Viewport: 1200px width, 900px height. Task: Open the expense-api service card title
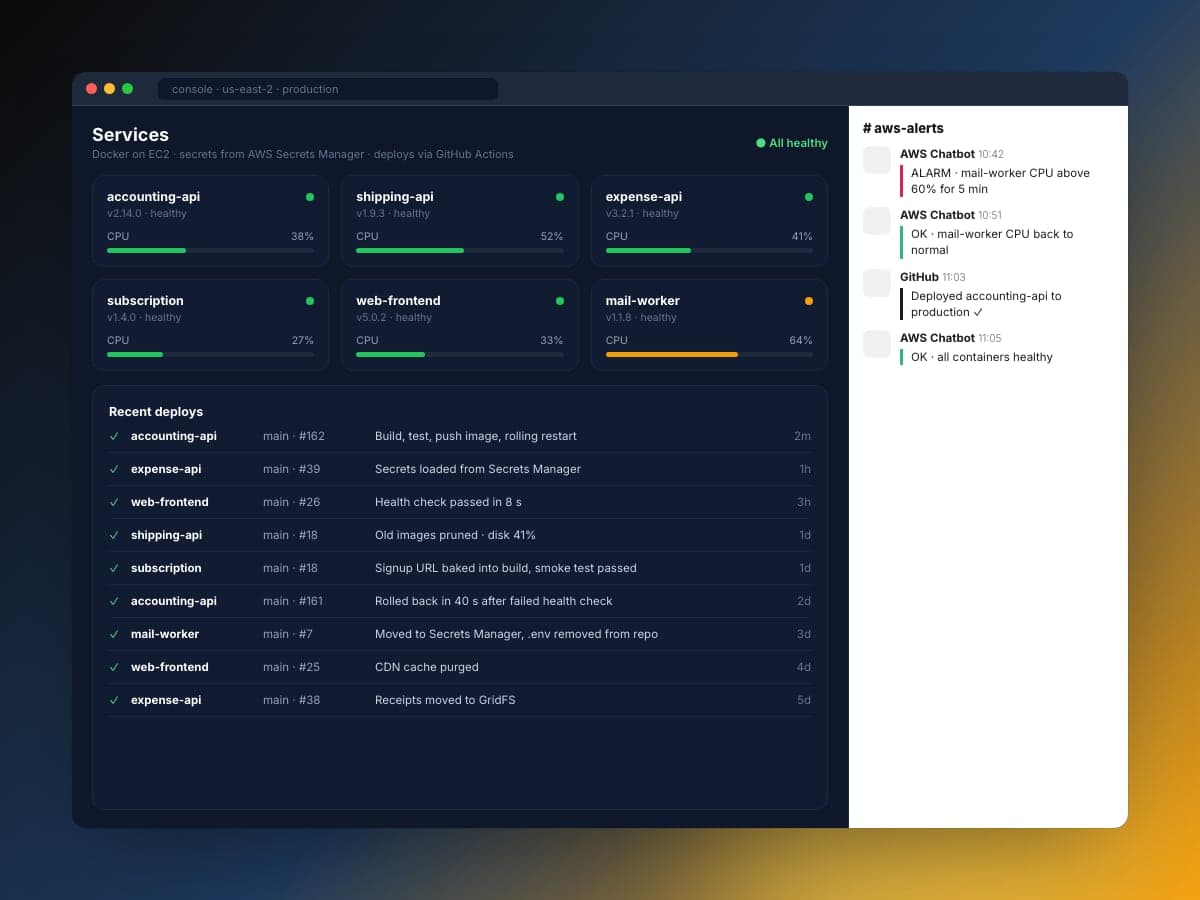click(644, 197)
